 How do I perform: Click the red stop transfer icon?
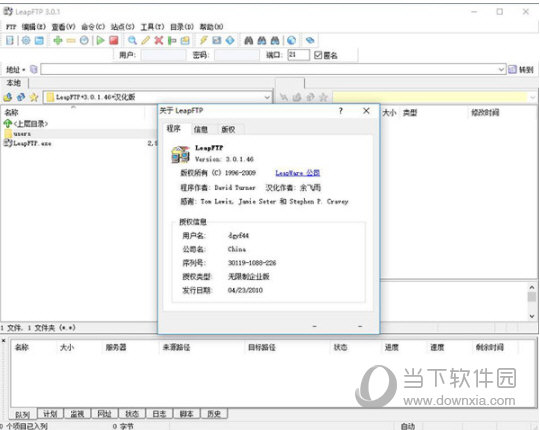114,40
